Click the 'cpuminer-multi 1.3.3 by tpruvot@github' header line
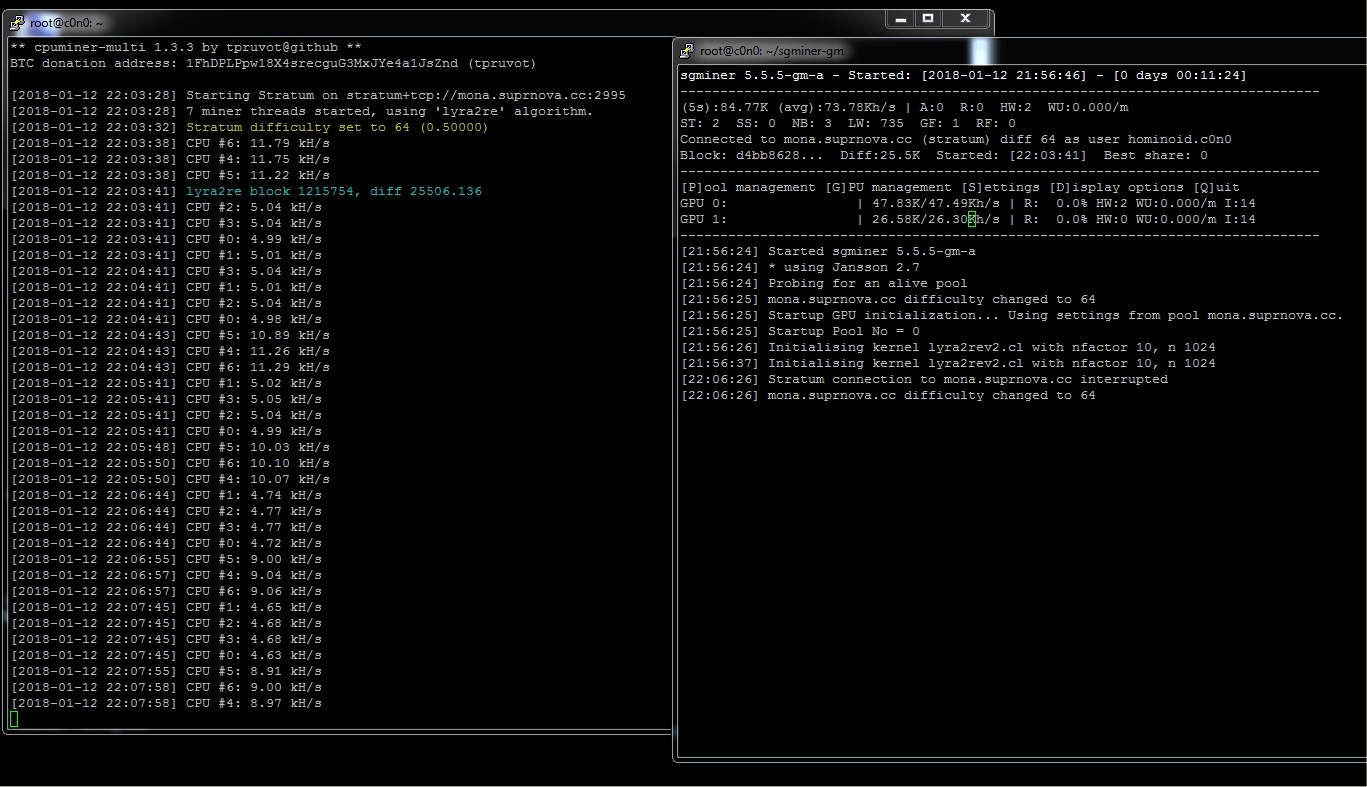The image size is (1367, 787). coord(186,47)
